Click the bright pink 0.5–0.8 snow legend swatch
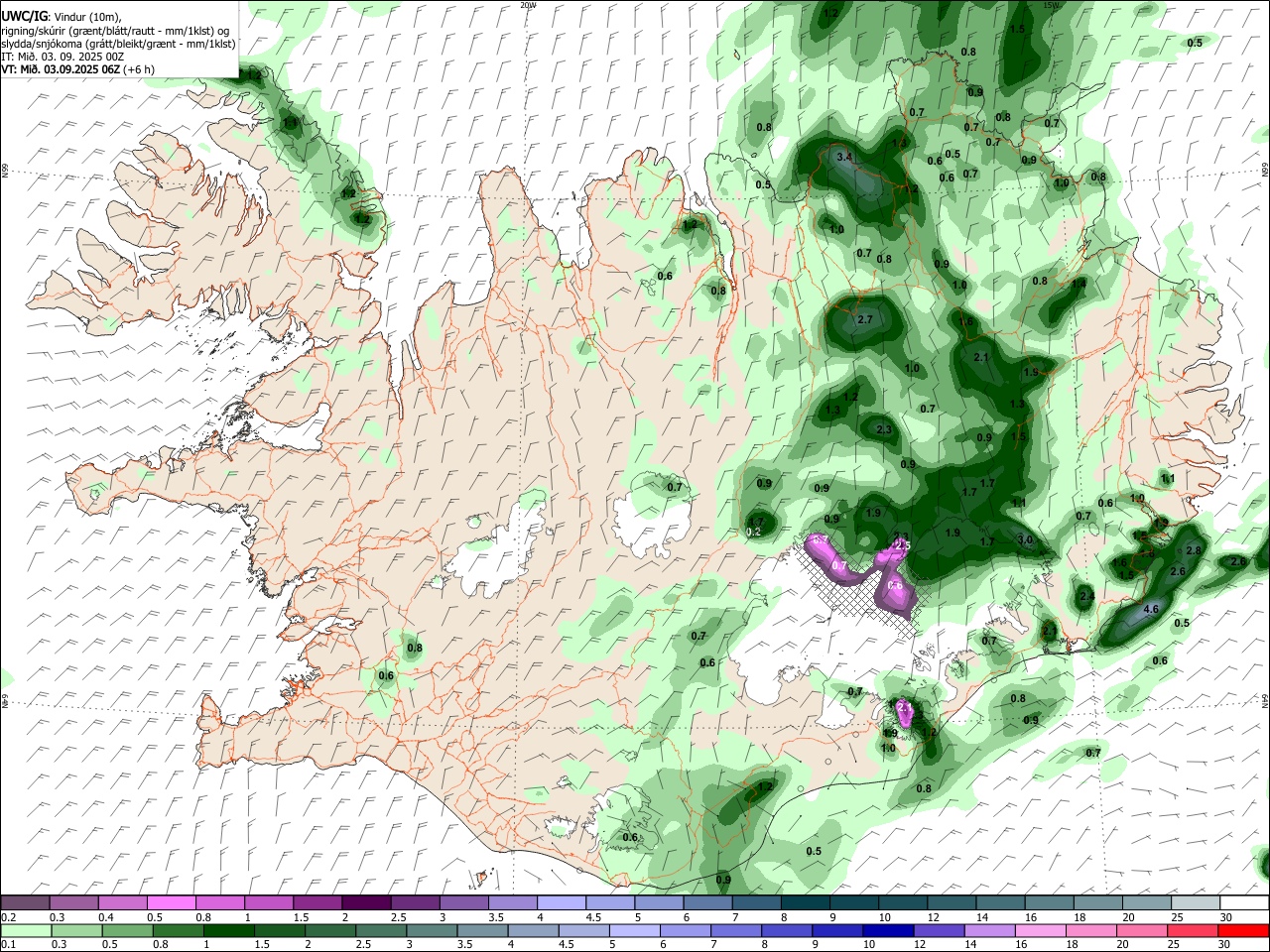Viewport: 1270px width, 952px height. 171,902
